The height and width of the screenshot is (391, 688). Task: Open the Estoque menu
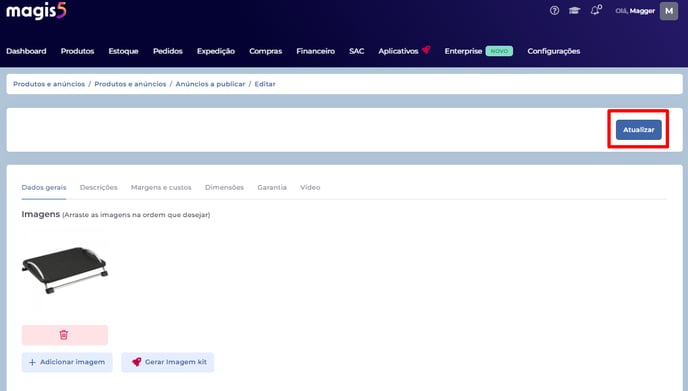123,51
